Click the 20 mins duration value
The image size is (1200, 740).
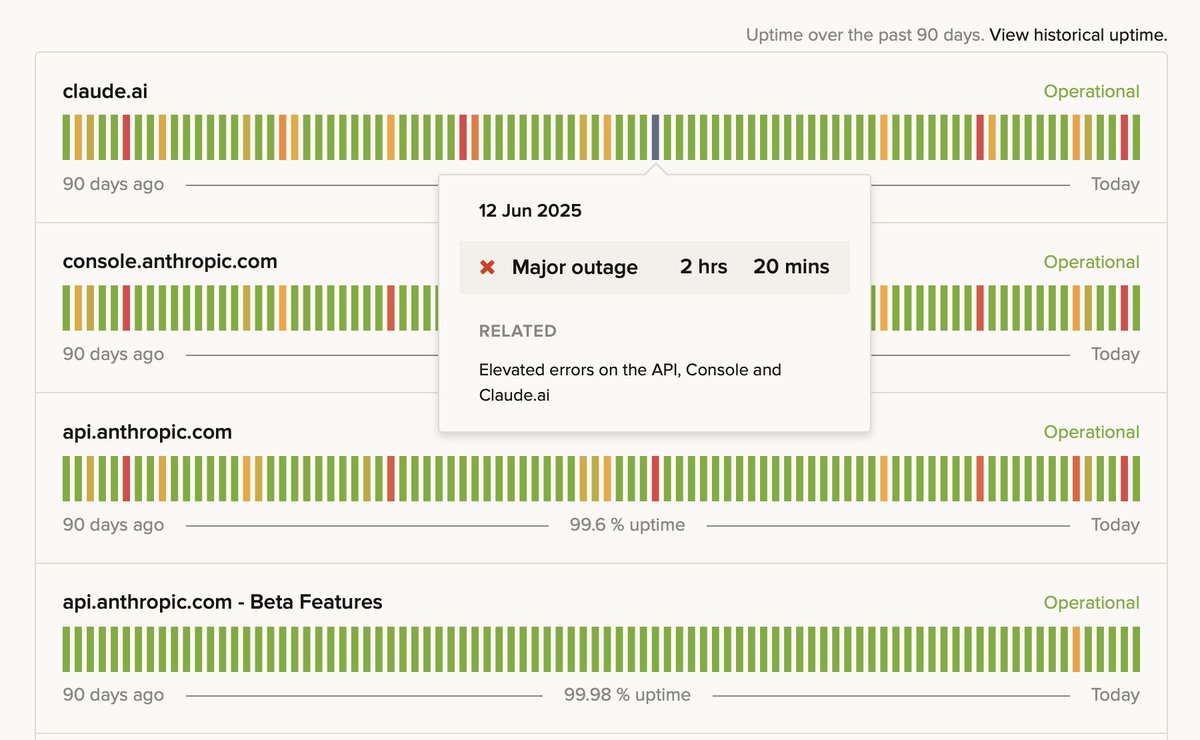[x=791, y=267]
